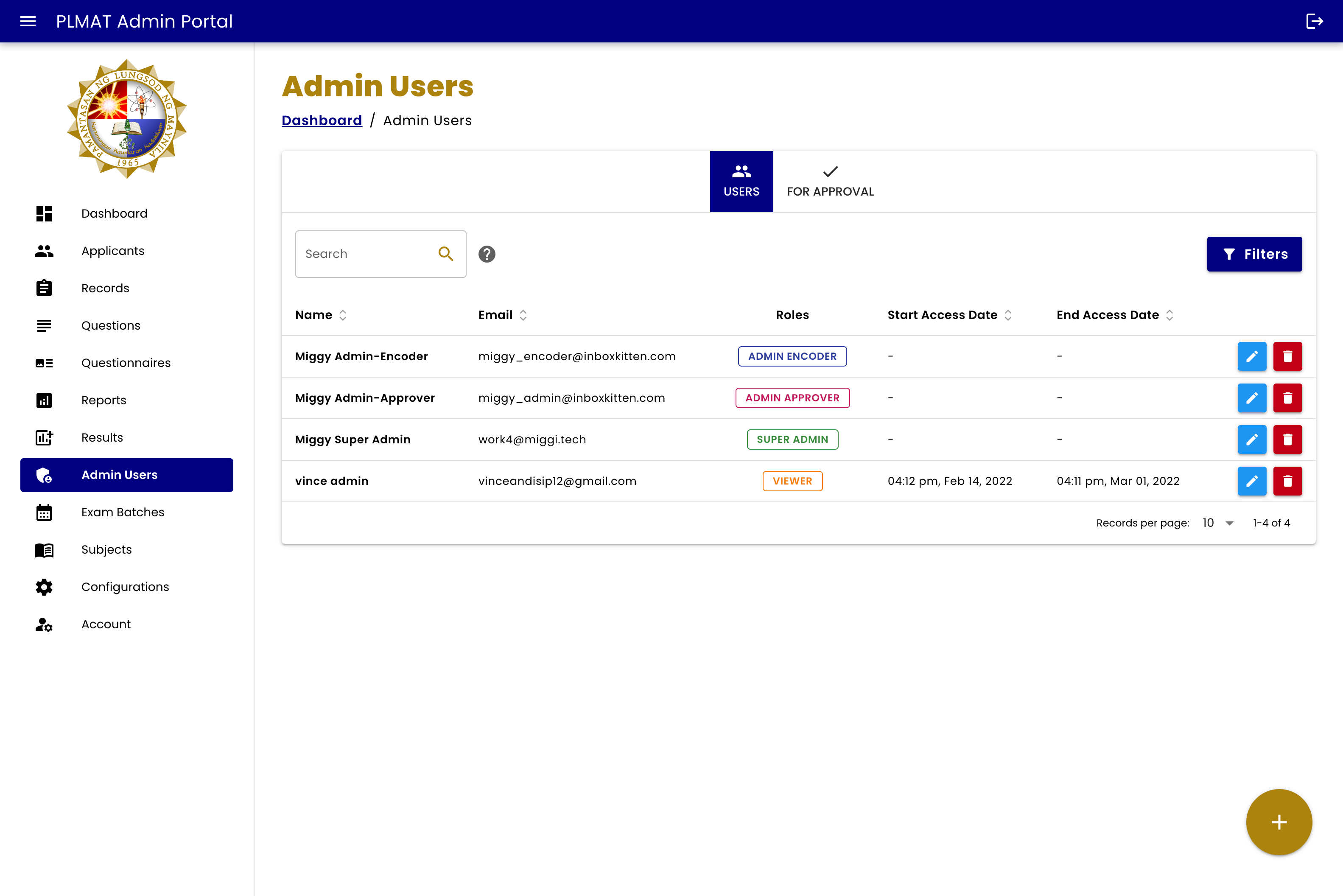Open the Filters panel

(1254, 254)
